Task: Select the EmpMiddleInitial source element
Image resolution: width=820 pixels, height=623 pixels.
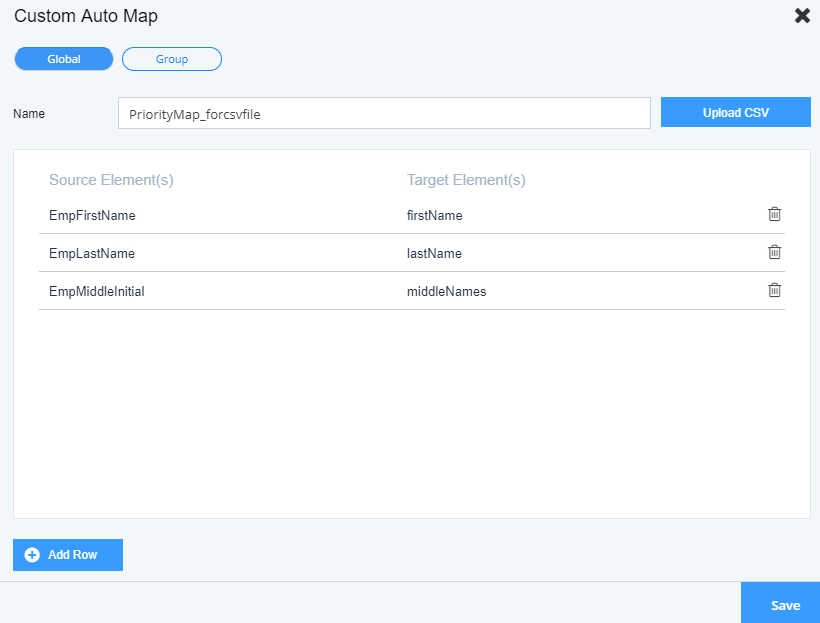Action: [97, 291]
